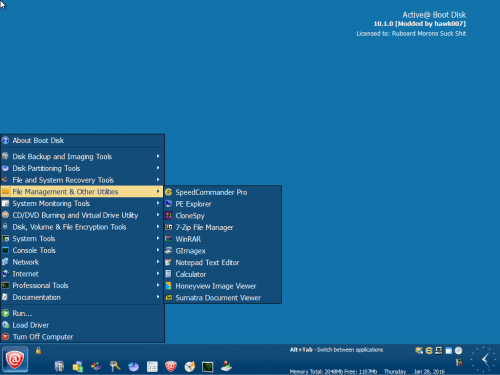Click the Active@ Boot Disk desktop title
500x375 pixels.
click(434, 15)
